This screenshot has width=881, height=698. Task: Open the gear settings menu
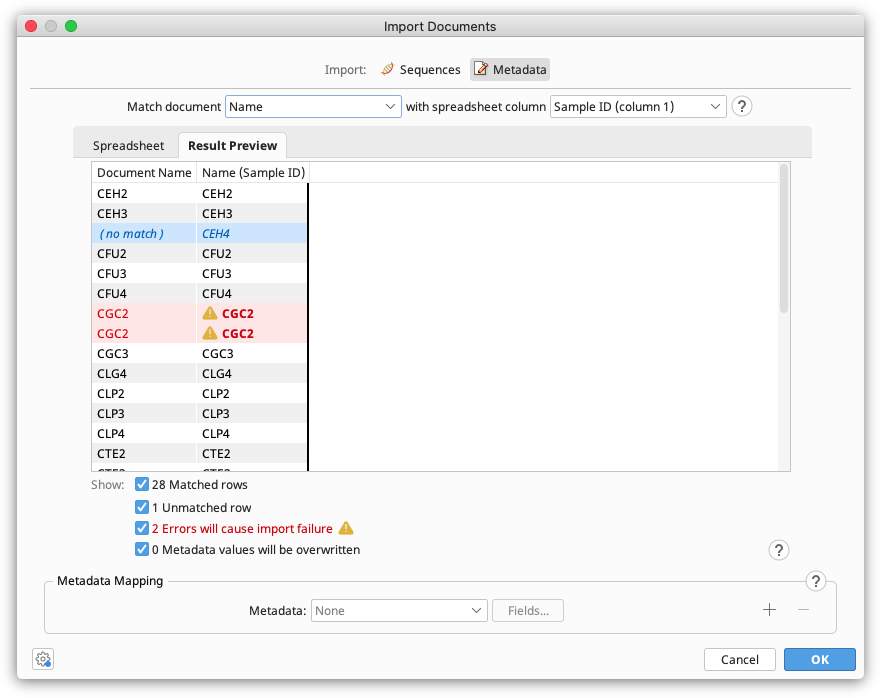click(x=43, y=659)
